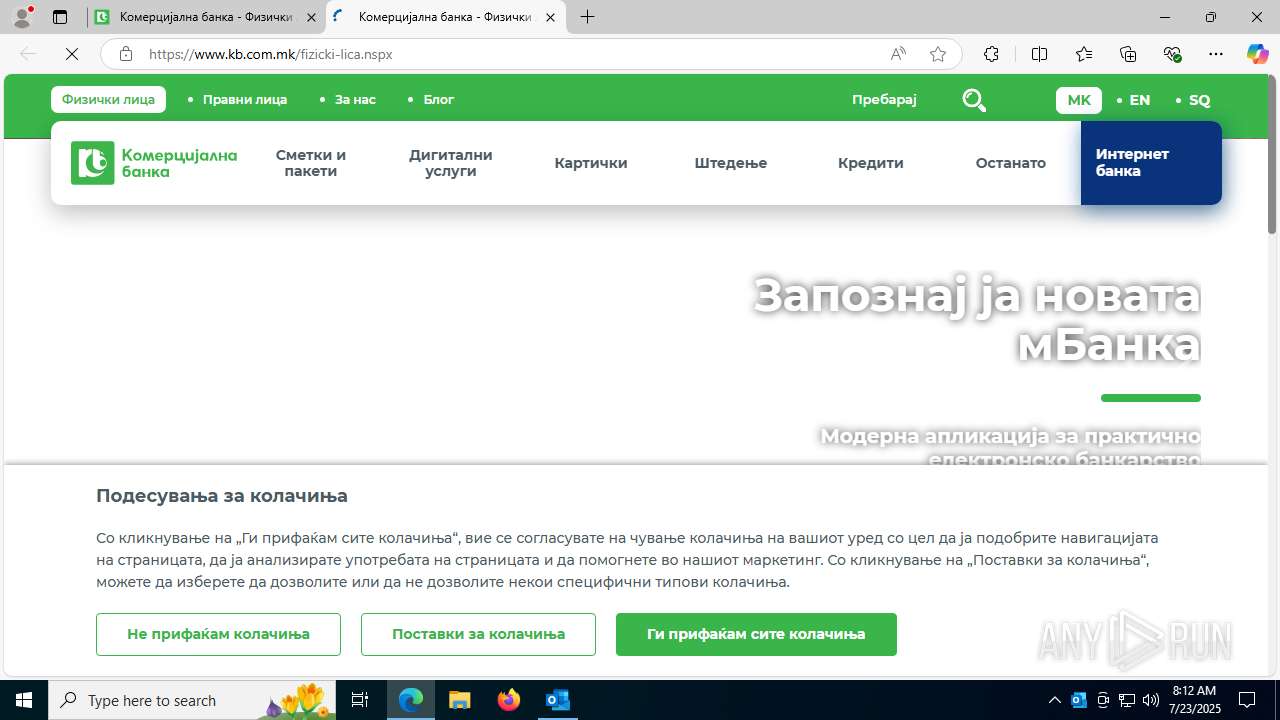
Task: Switch language to MK
Action: pyautogui.click(x=1079, y=100)
